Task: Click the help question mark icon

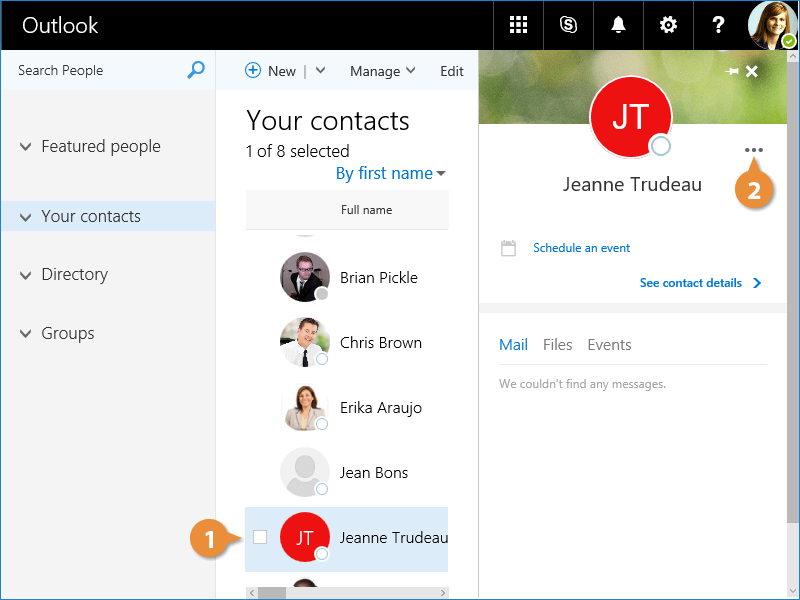Action: pyautogui.click(x=717, y=25)
